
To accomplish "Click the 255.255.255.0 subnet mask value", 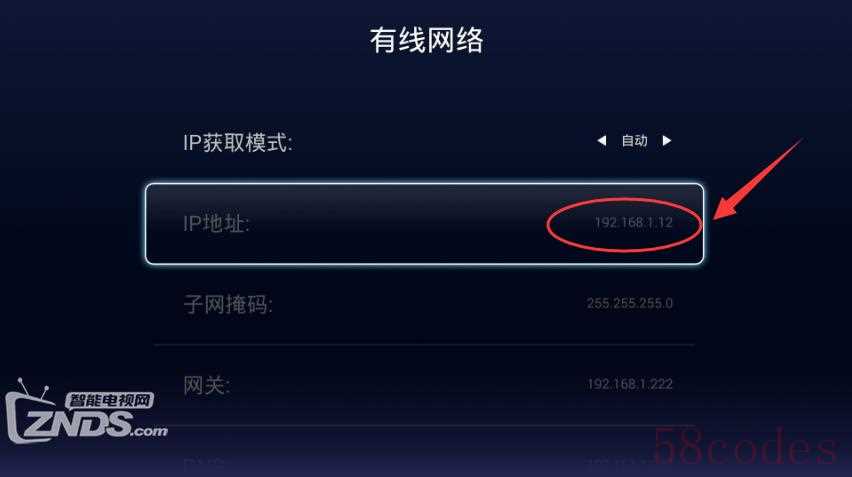I will click(x=630, y=303).
